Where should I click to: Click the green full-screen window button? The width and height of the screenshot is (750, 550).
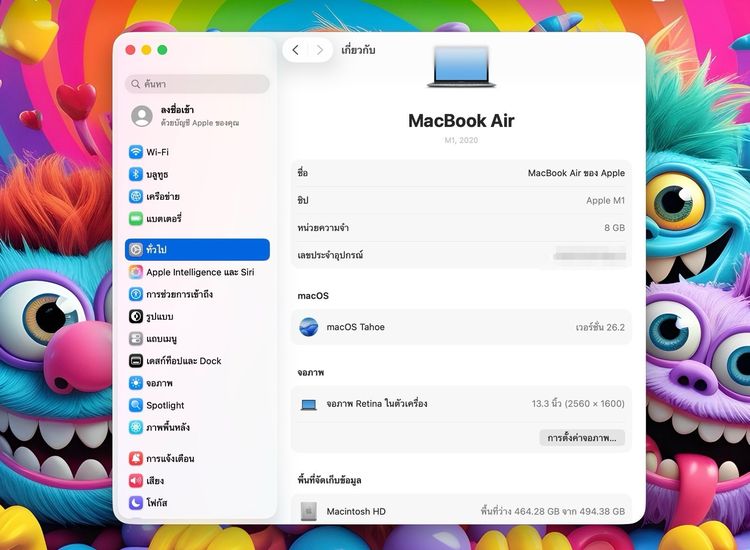pyautogui.click(x=163, y=50)
